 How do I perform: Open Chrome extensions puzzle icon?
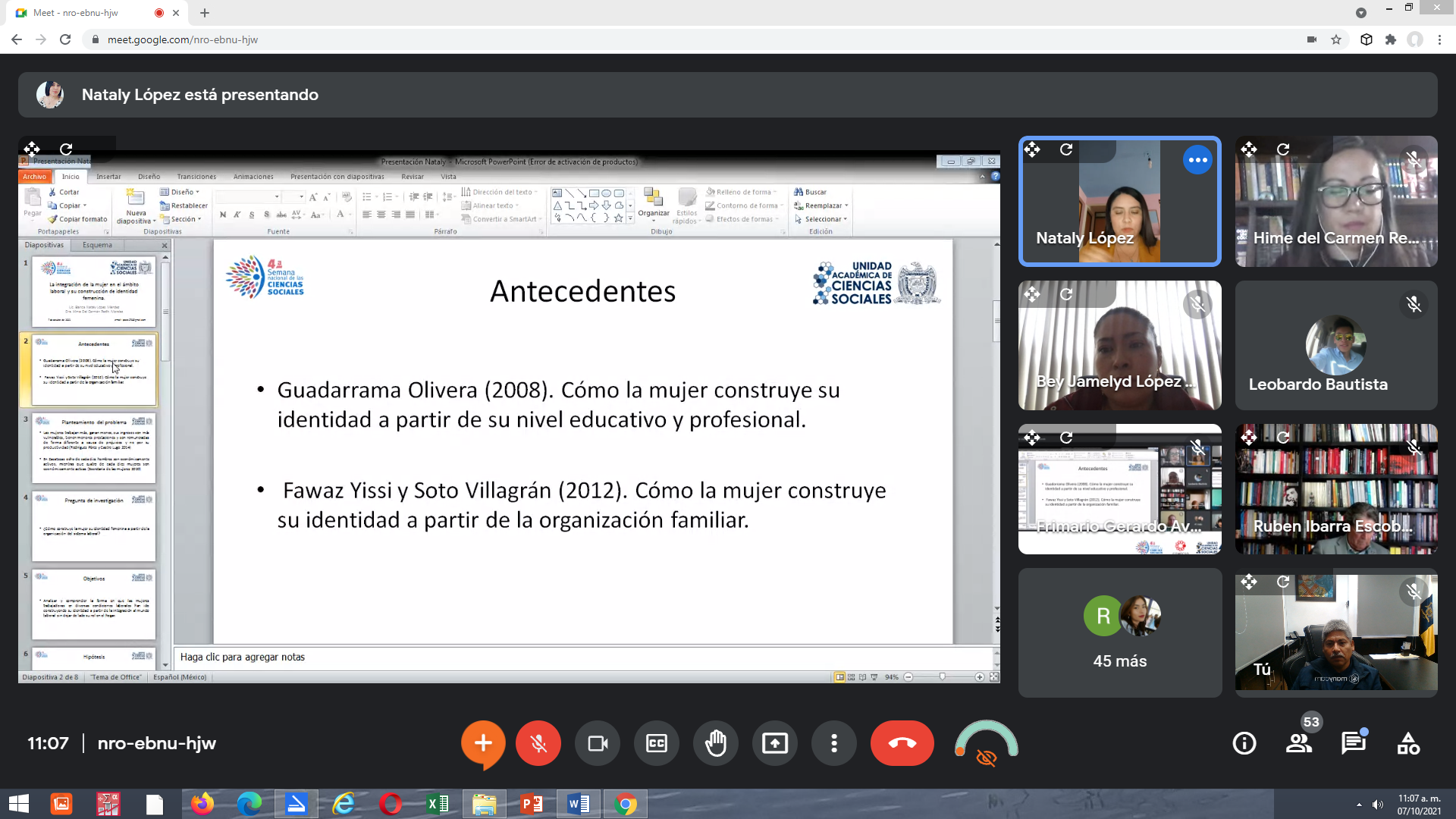point(1391,39)
